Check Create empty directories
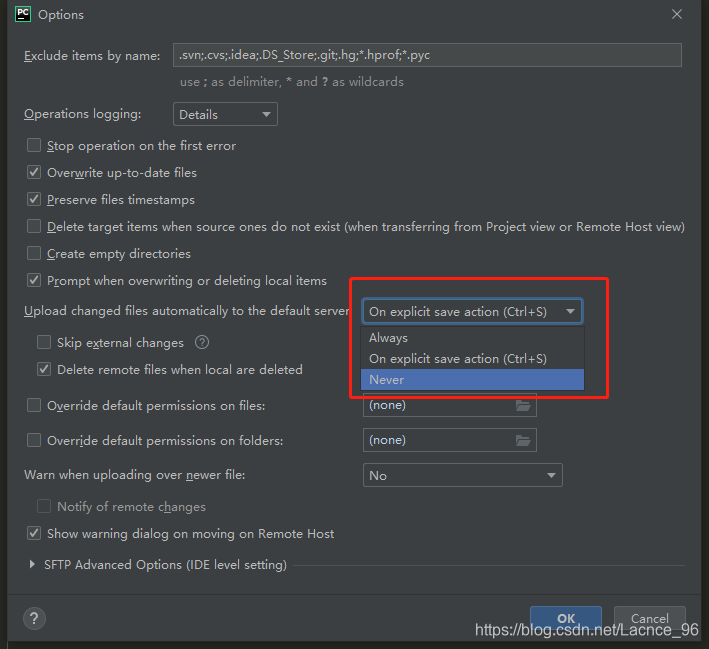 click(x=34, y=253)
